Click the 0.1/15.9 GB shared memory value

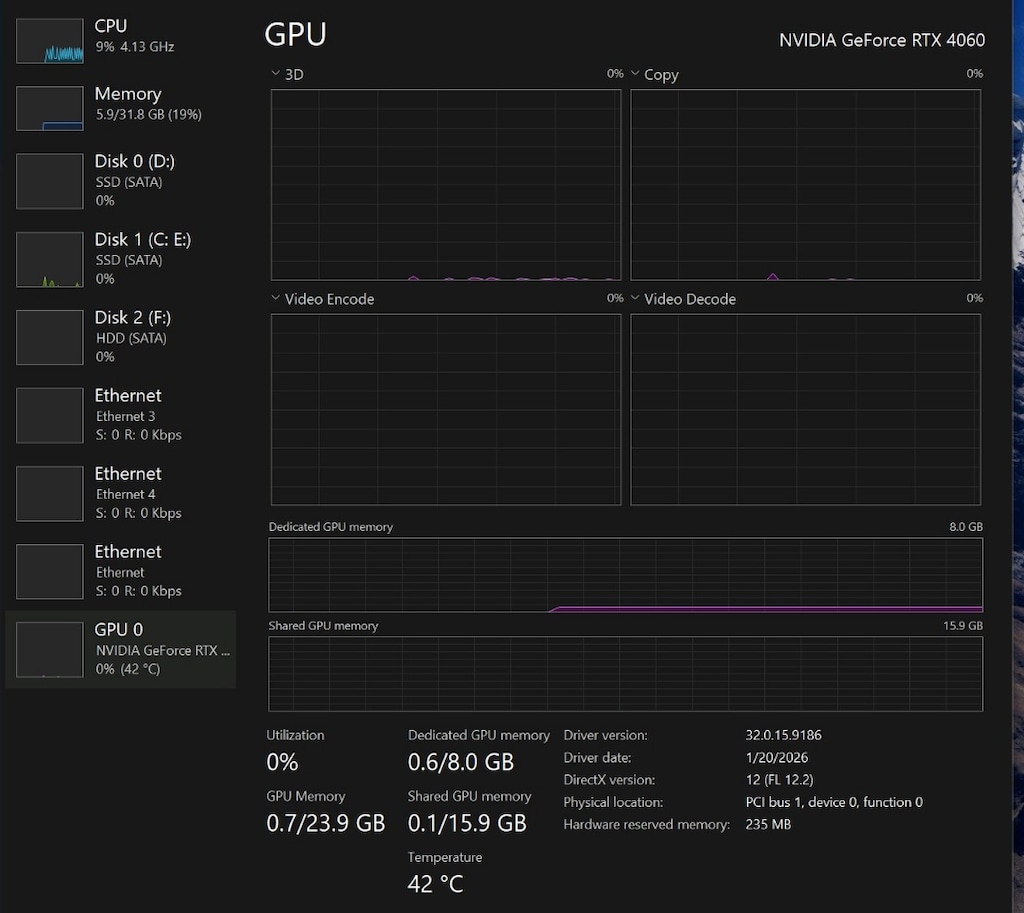pyautogui.click(x=467, y=823)
